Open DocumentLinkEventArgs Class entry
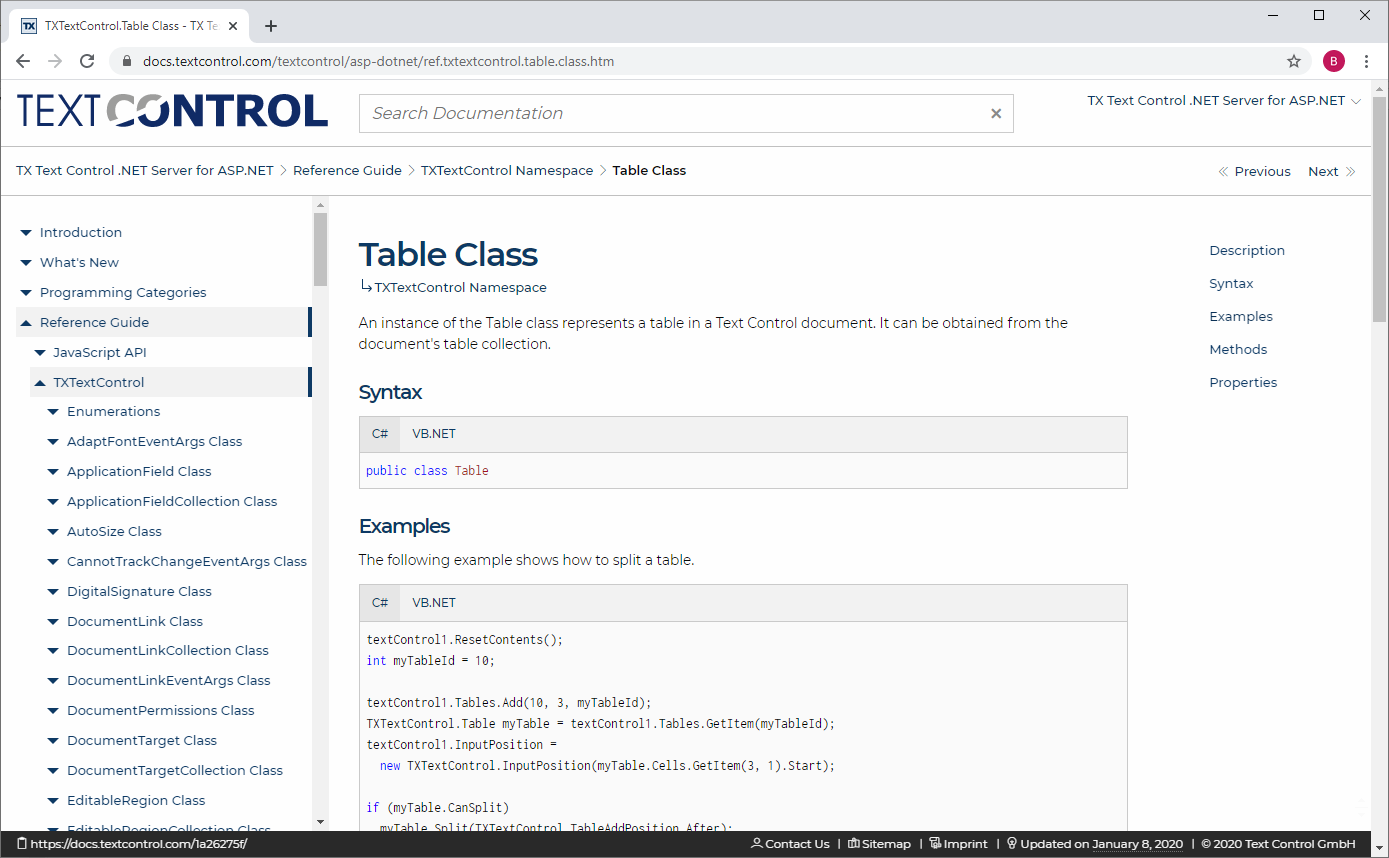Screen dimensions: 1389x858 tap(169, 681)
